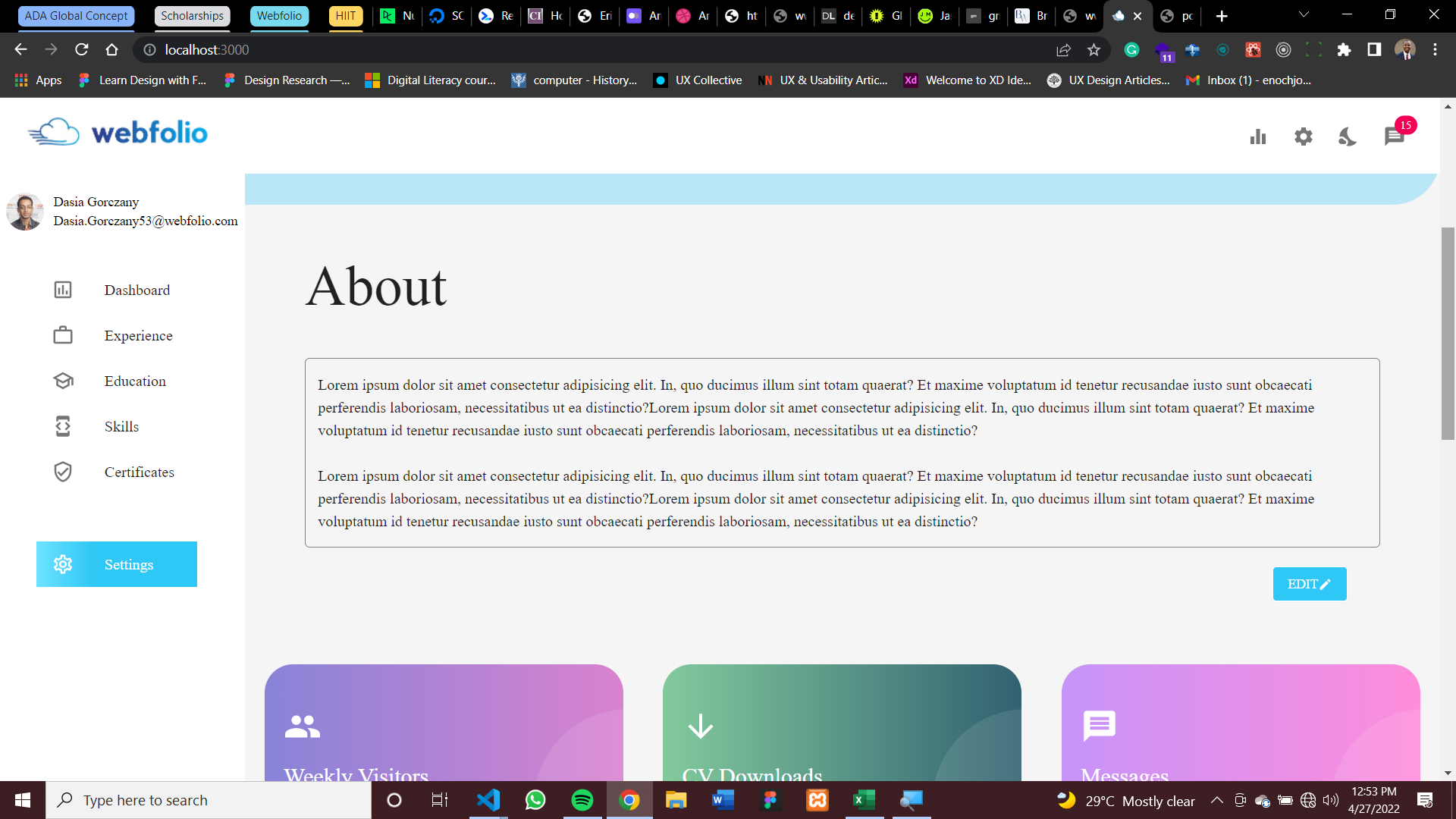Image resolution: width=1456 pixels, height=819 pixels.
Task: Click the settings gear icon in header
Action: (1303, 136)
